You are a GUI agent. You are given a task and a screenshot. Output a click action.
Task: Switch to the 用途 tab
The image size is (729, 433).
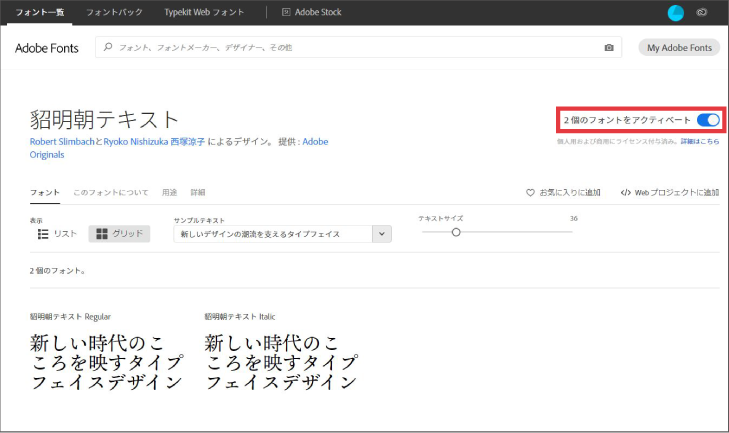point(169,193)
